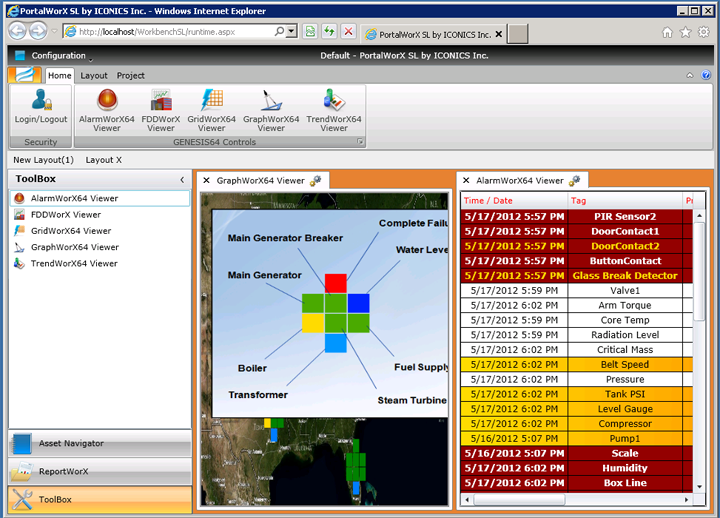Select FDDWorX Viewer in the ToolBox list
This screenshot has height=518, width=720.
coord(100,214)
